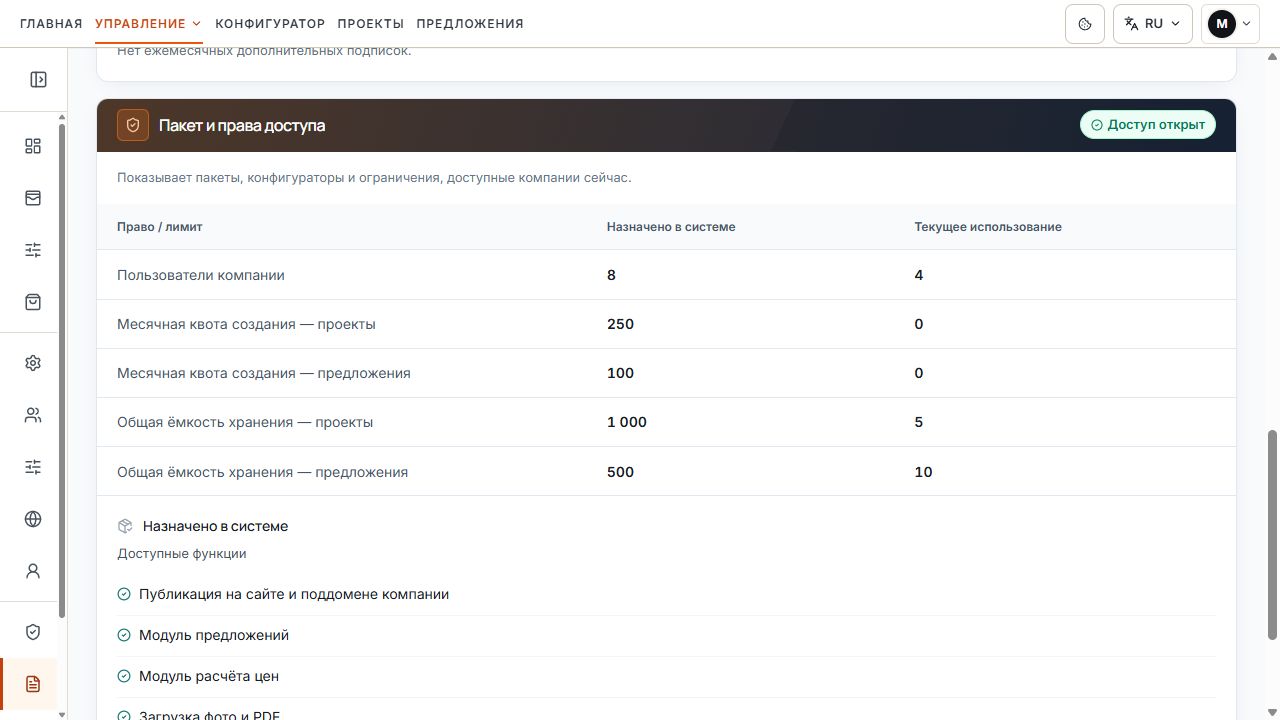Open the КОНФИГУРАТОР menu item

[270, 24]
